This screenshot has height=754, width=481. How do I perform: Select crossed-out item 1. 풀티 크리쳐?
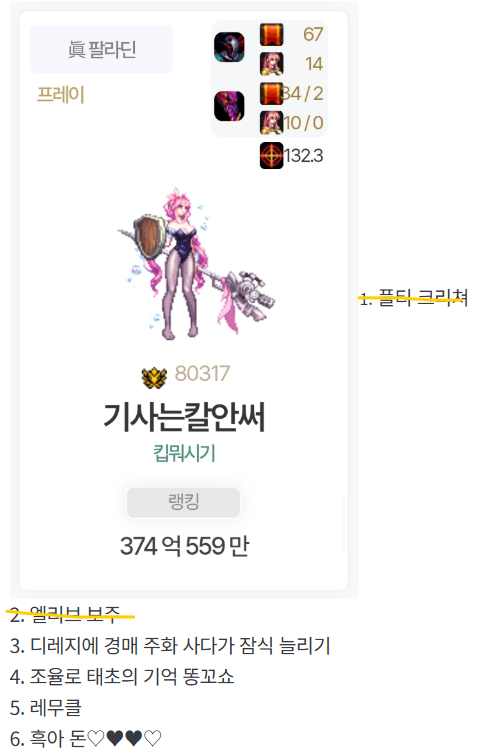pyautogui.click(x=414, y=298)
